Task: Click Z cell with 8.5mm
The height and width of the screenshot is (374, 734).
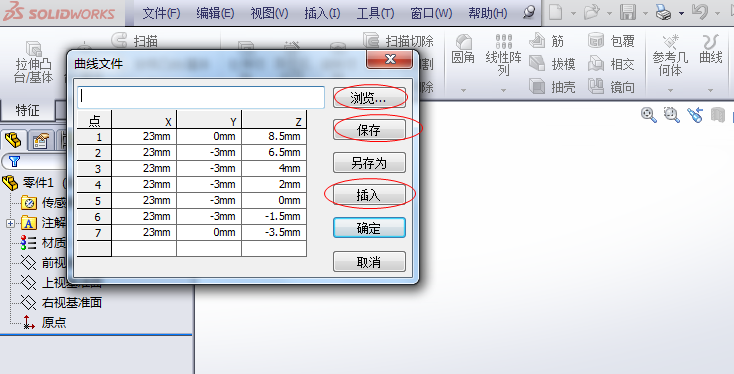Action: coord(274,137)
